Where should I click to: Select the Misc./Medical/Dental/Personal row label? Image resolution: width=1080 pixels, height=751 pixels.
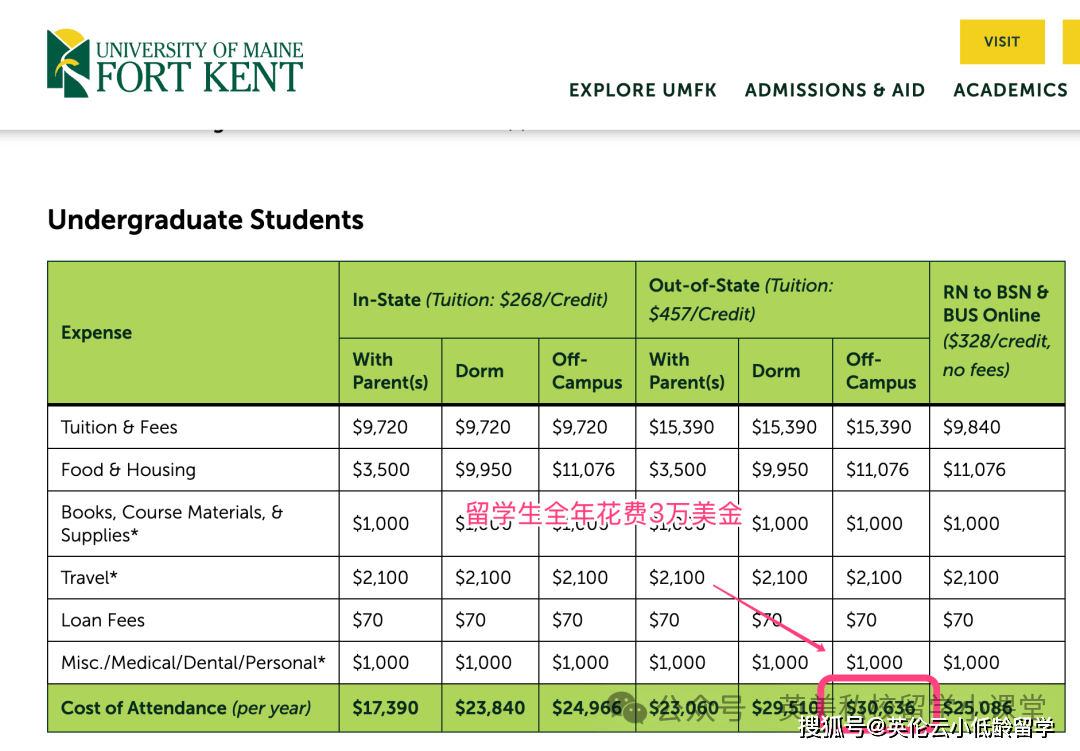(x=193, y=662)
